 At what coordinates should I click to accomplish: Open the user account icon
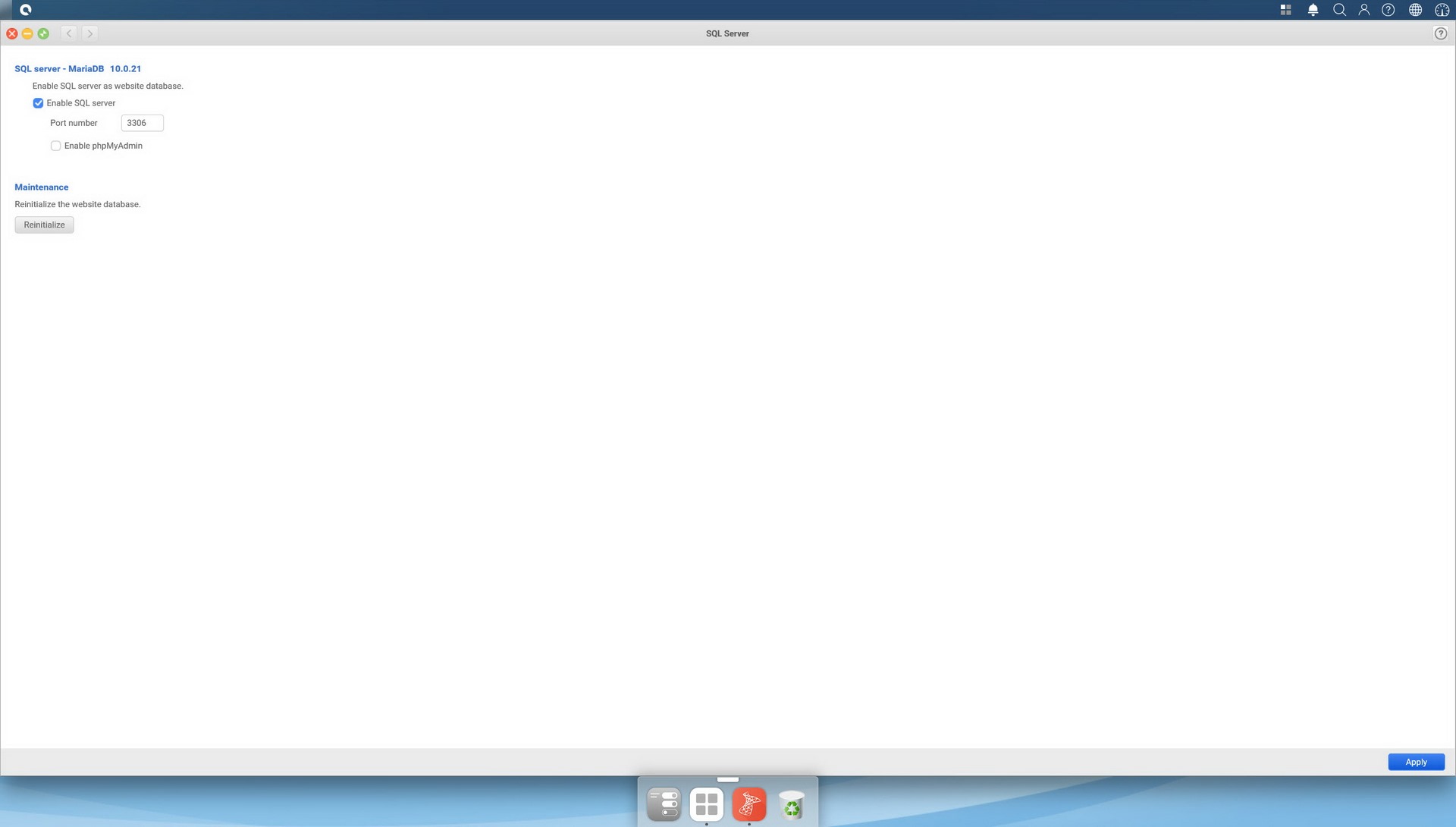click(1363, 10)
